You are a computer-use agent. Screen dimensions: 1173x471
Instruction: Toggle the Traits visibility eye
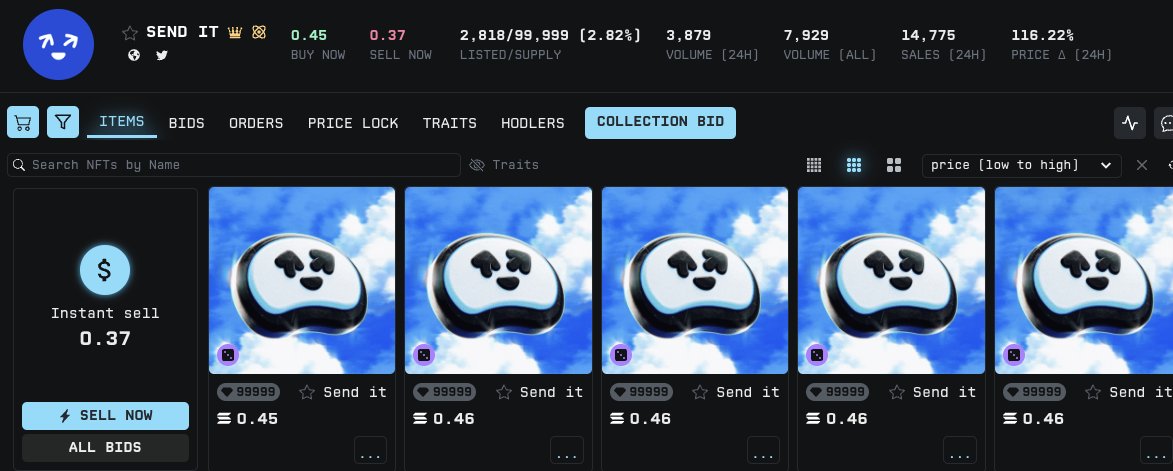(477, 165)
